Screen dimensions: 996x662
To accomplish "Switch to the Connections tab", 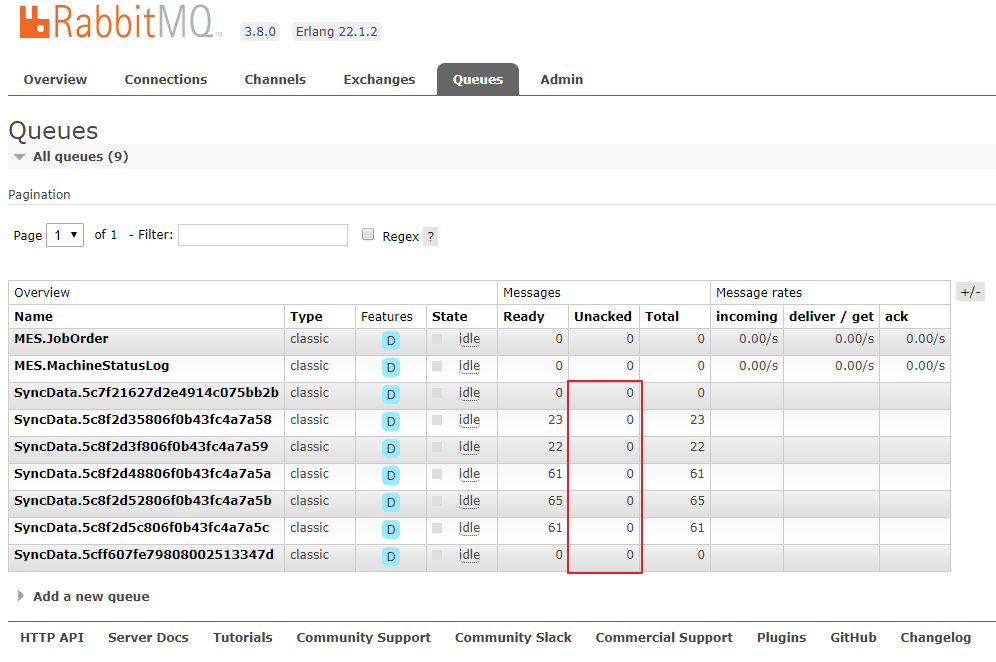I will (x=166, y=79).
